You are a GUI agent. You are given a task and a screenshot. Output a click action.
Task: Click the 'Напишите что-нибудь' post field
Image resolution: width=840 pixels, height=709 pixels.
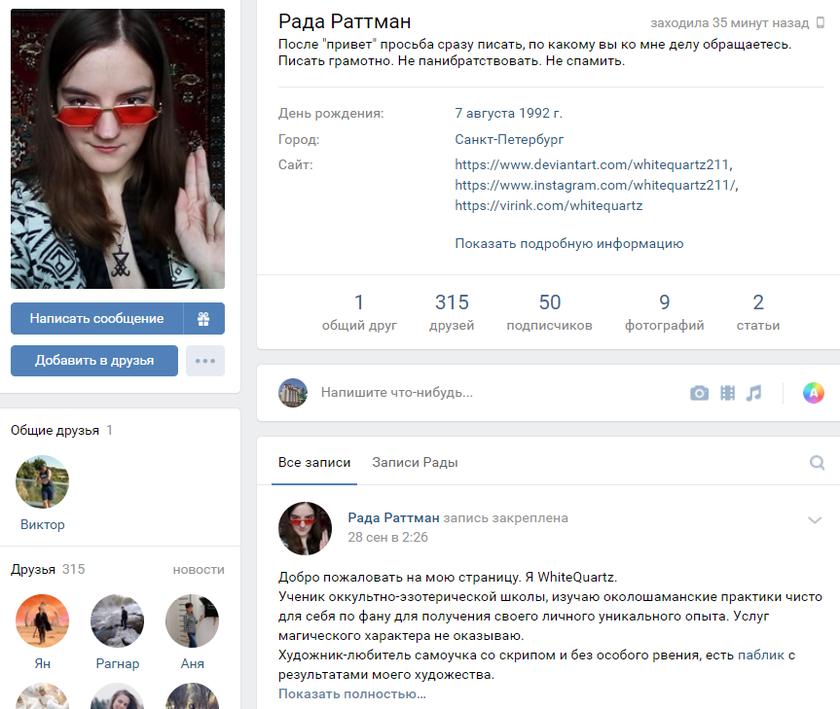480,393
